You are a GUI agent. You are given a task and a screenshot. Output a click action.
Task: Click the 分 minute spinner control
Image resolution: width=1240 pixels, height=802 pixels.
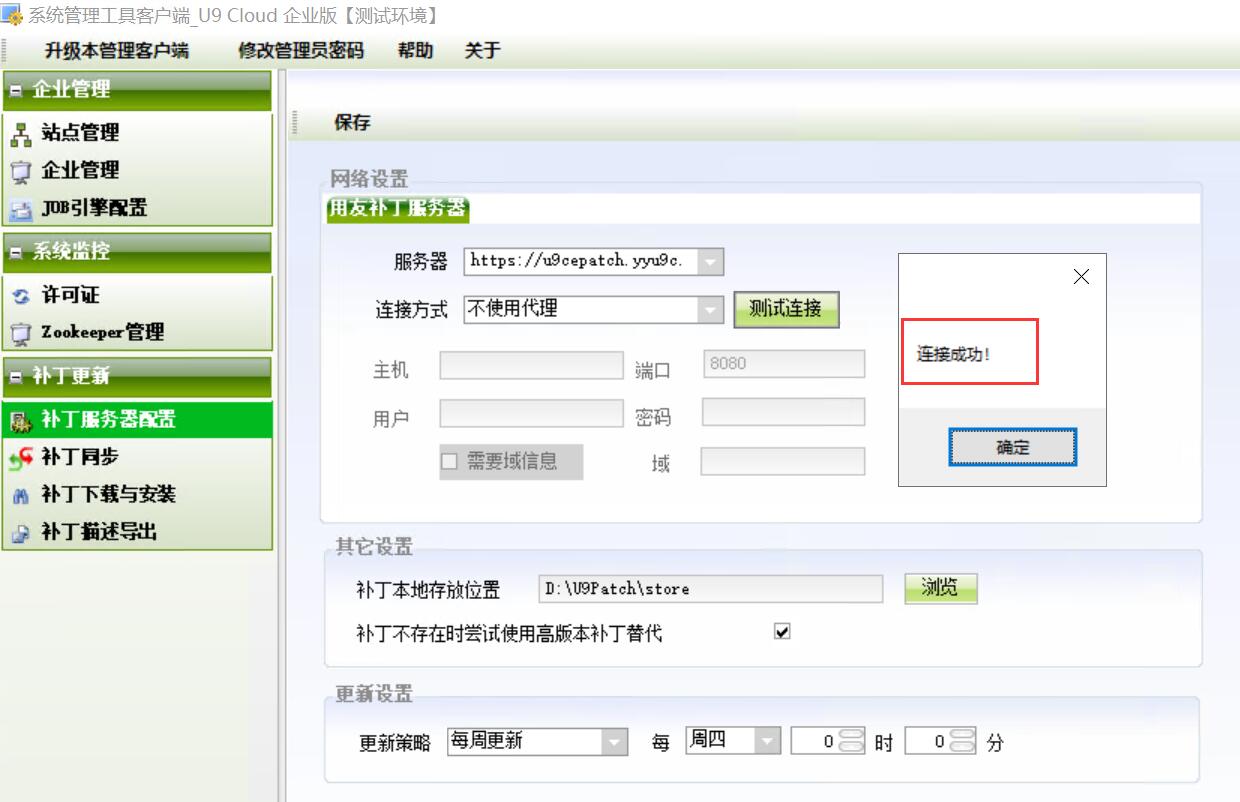964,741
